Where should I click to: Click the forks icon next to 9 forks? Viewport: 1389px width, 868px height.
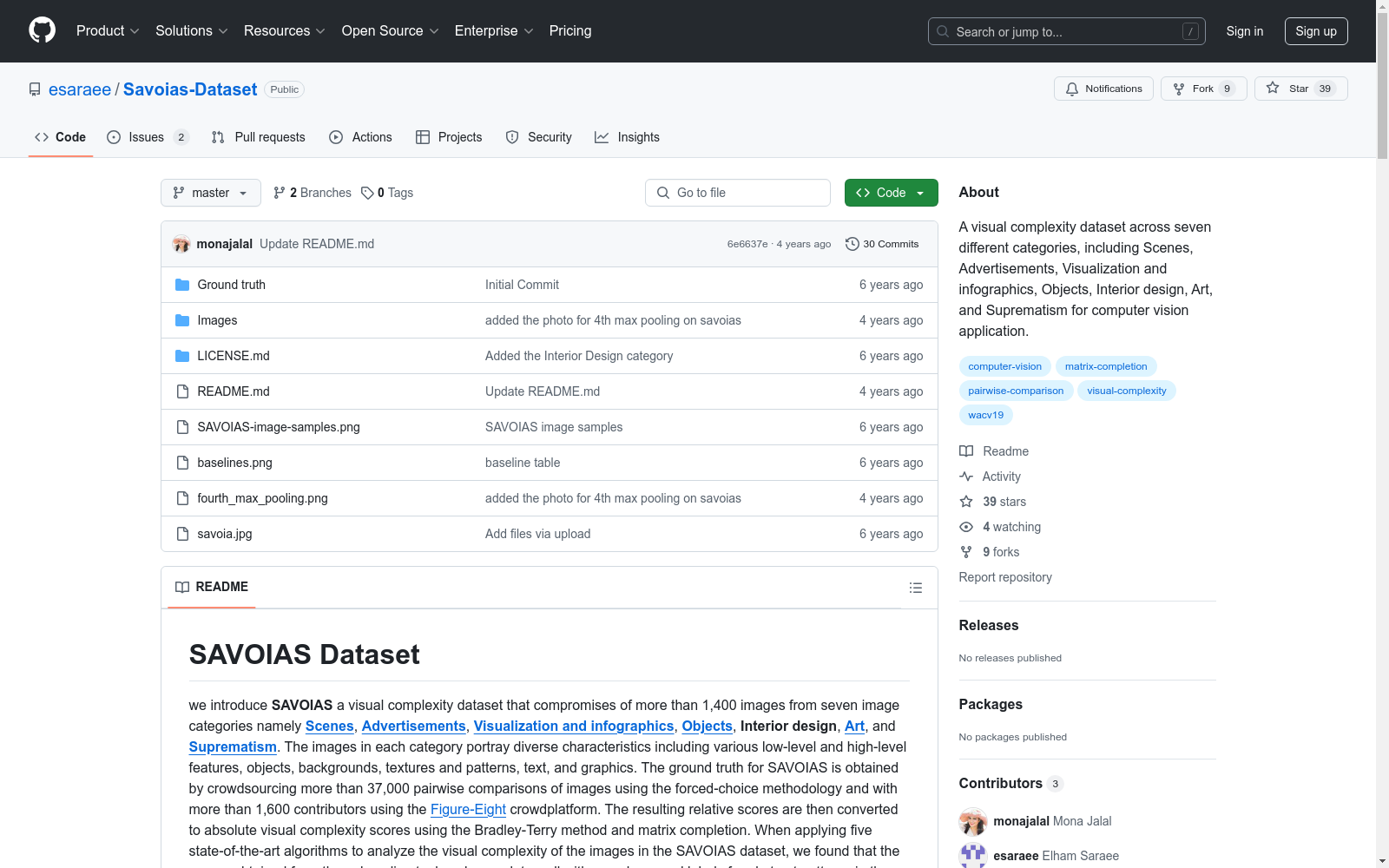[966, 552]
